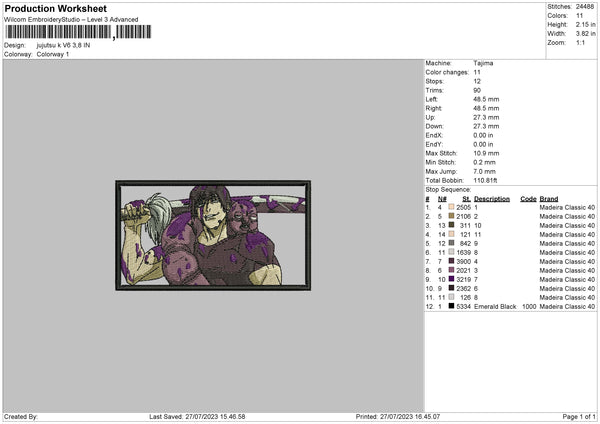Select the printed timestamp '27/07/2023 16.45.07'
The height and width of the screenshot is (424, 600).
tap(410, 416)
